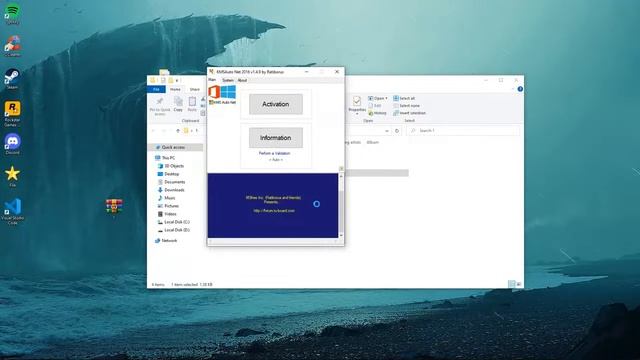Click the forum URL in the blue console

pos(274,211)
